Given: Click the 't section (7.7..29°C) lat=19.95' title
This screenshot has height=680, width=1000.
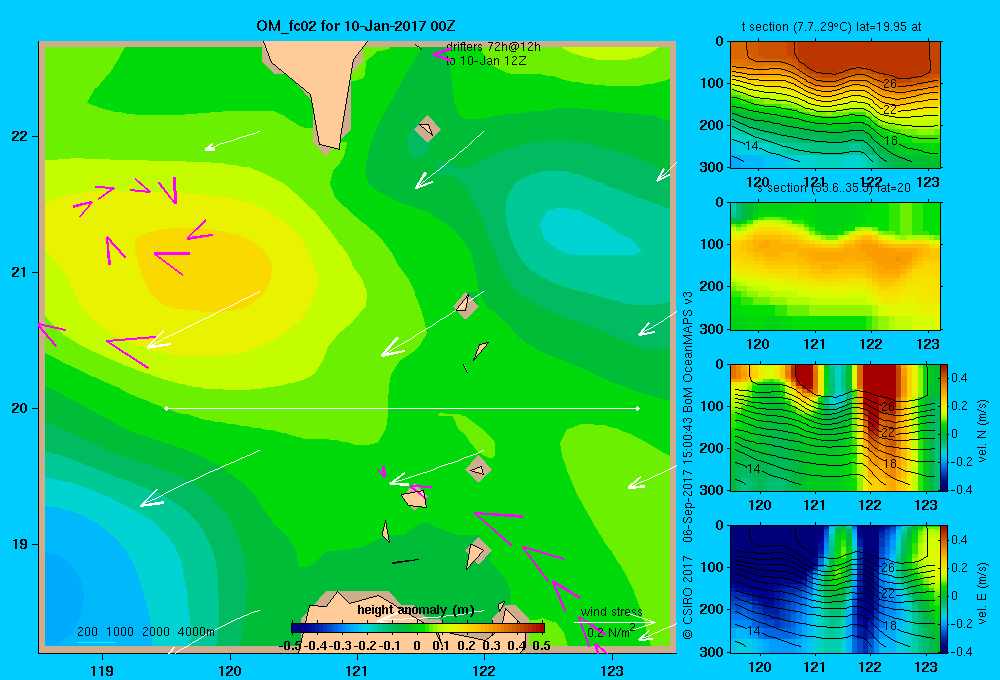Looking at the screenshot, I should 831,27.
